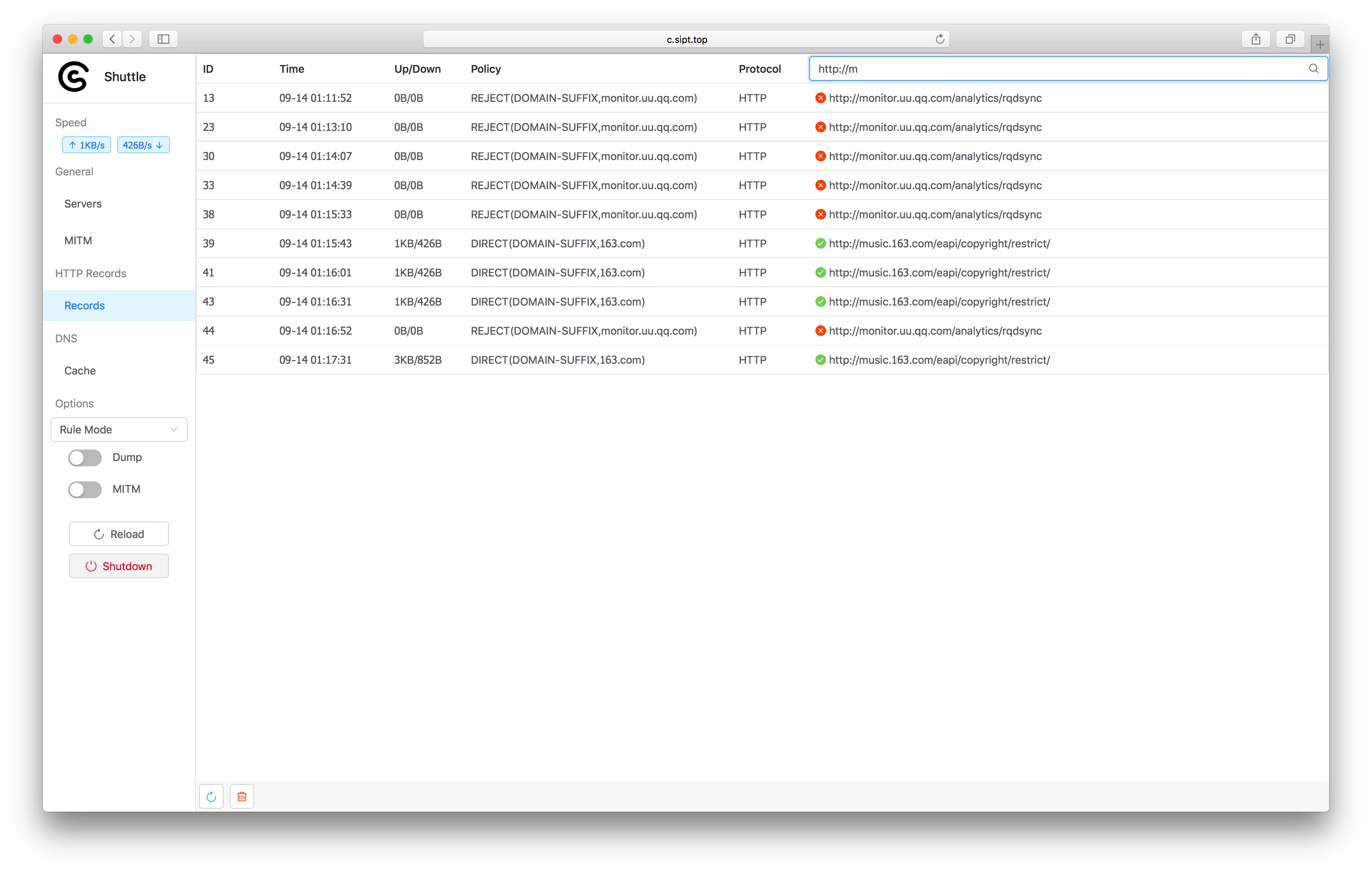Open a new browser tab with plus

(x=1320, y=44)
